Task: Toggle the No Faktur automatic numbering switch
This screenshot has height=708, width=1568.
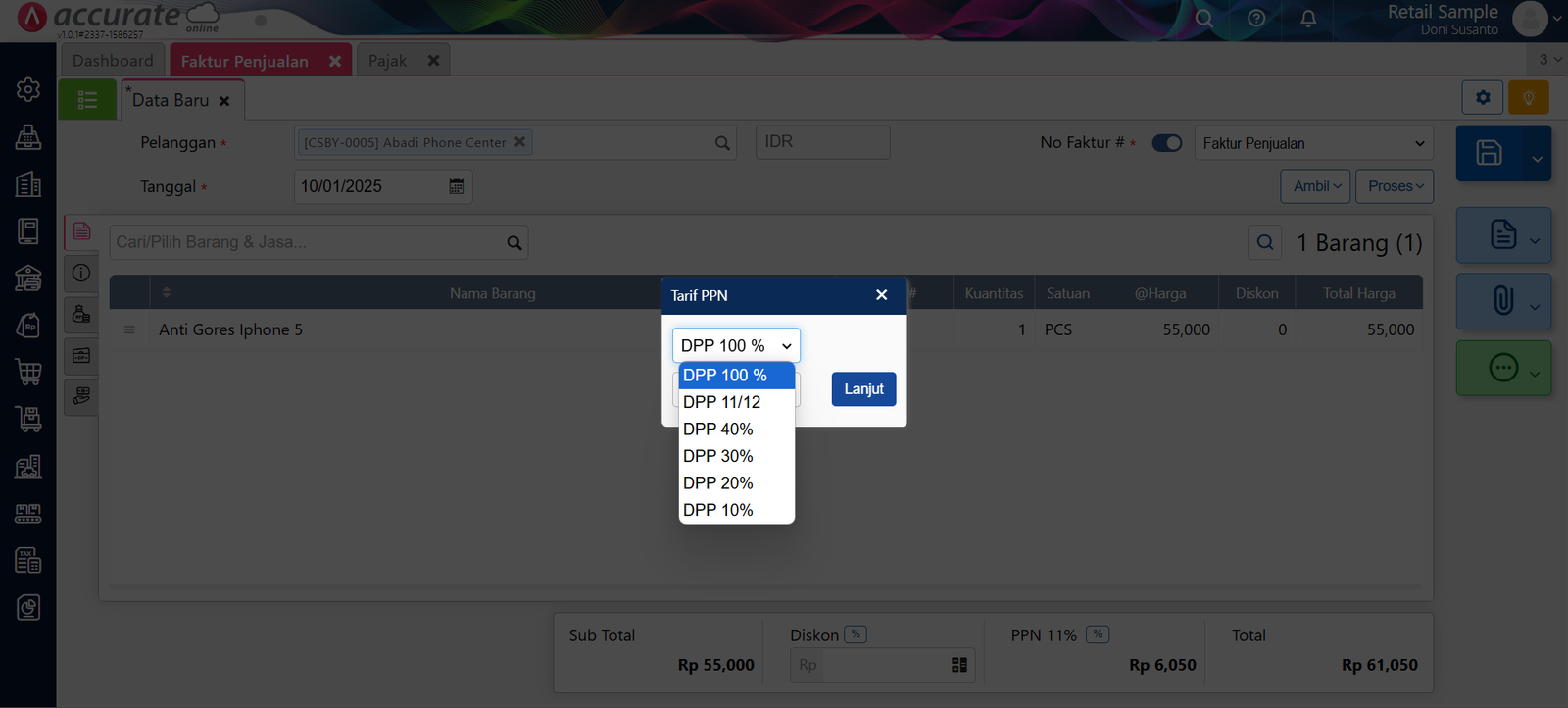Action: 1166,143
